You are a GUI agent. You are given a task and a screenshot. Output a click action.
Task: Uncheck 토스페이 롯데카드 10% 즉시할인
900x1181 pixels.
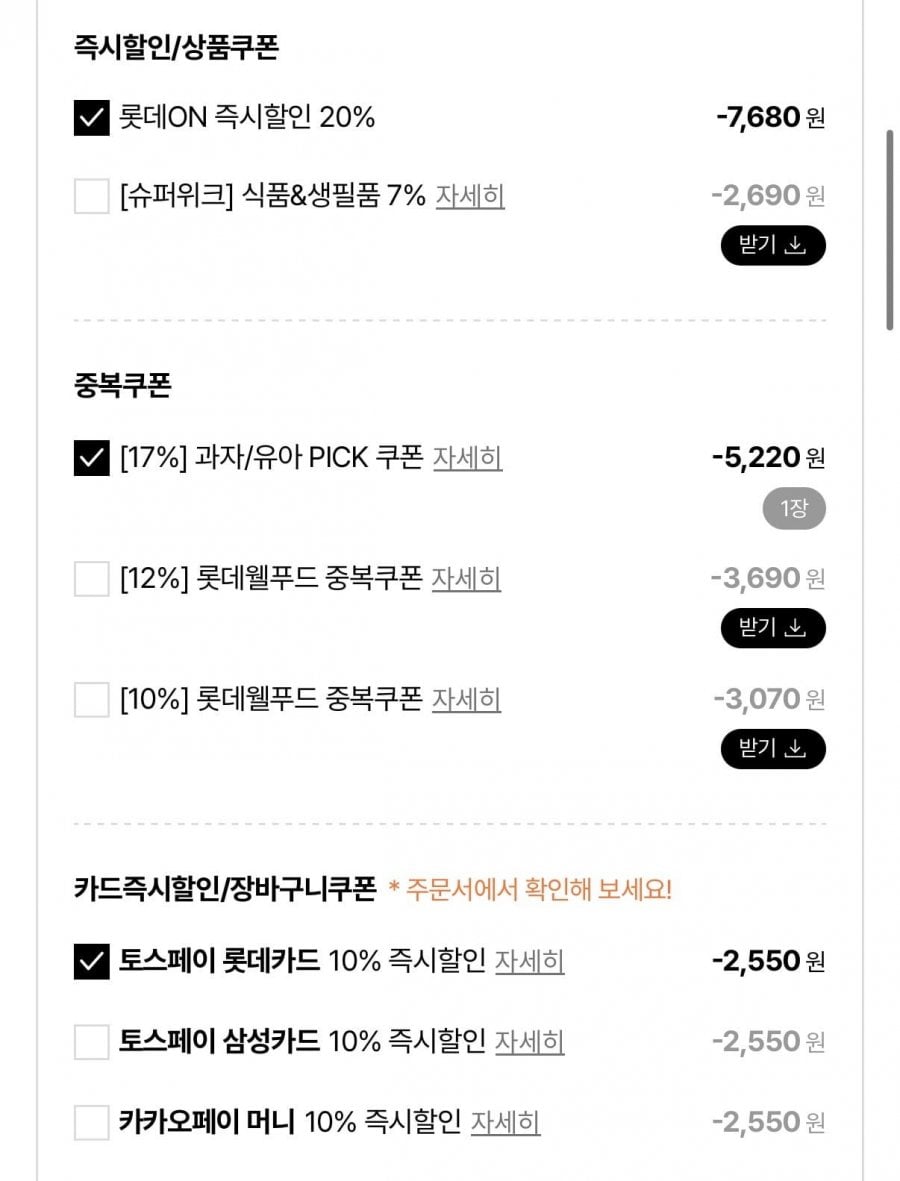click(x=91, y=961)
